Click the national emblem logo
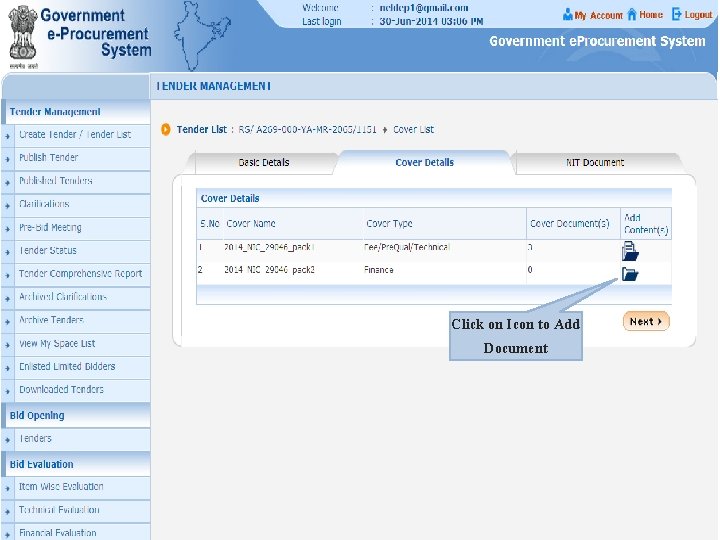This screenshot has height=540, width=720. point(22,38)
